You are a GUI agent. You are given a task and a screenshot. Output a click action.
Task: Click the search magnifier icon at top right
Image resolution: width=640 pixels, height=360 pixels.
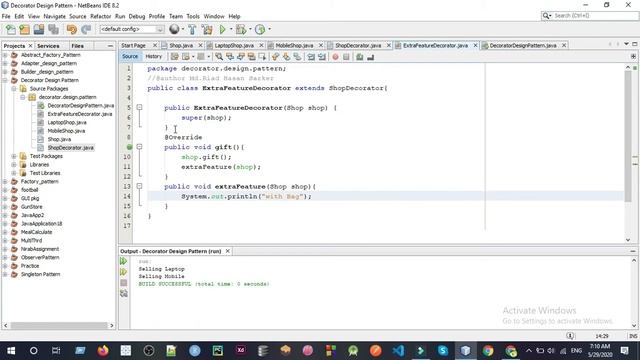click(x=546, y=16)
